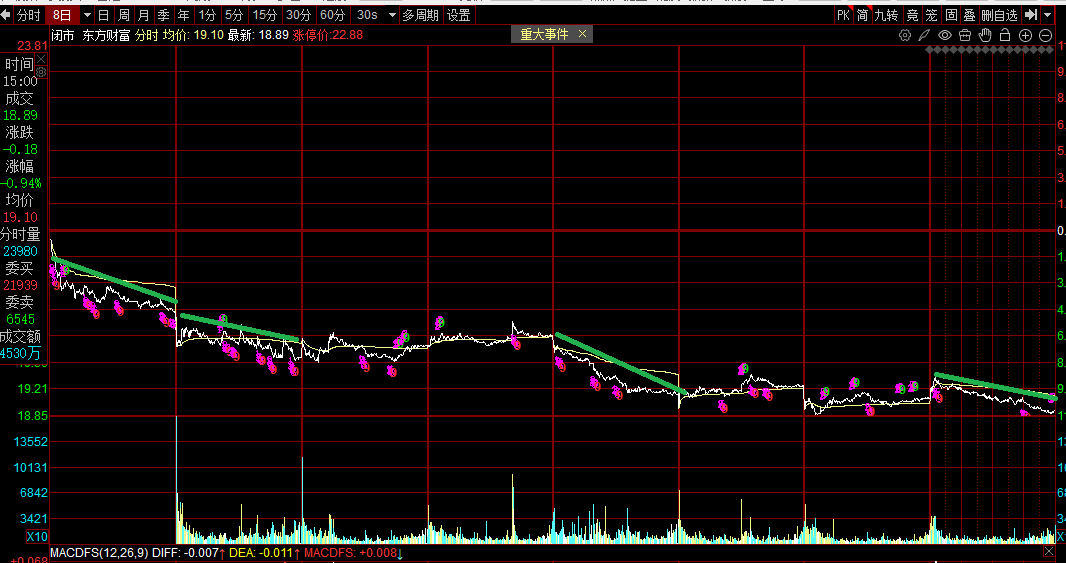
Task: Click the 最新: 18.89 text
Action: pyautogui.click(x=258, y=35)
